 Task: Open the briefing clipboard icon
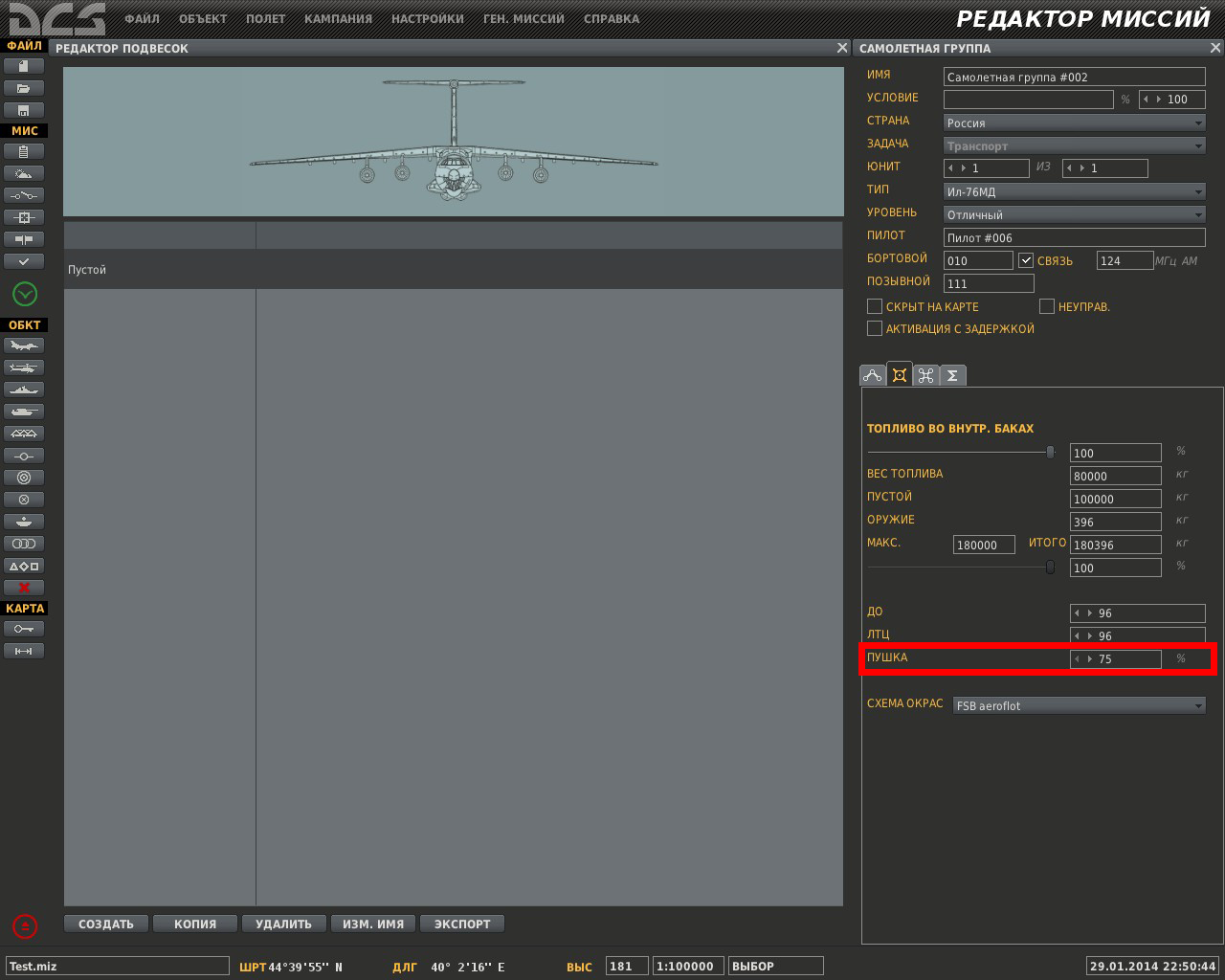pos(24,151)
